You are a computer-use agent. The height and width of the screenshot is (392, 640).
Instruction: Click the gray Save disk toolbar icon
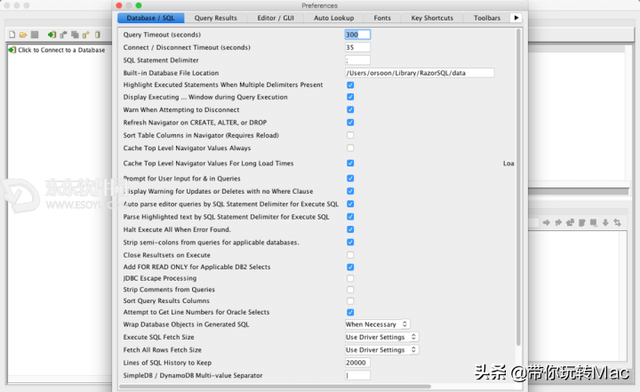click(x=35, y=35)
